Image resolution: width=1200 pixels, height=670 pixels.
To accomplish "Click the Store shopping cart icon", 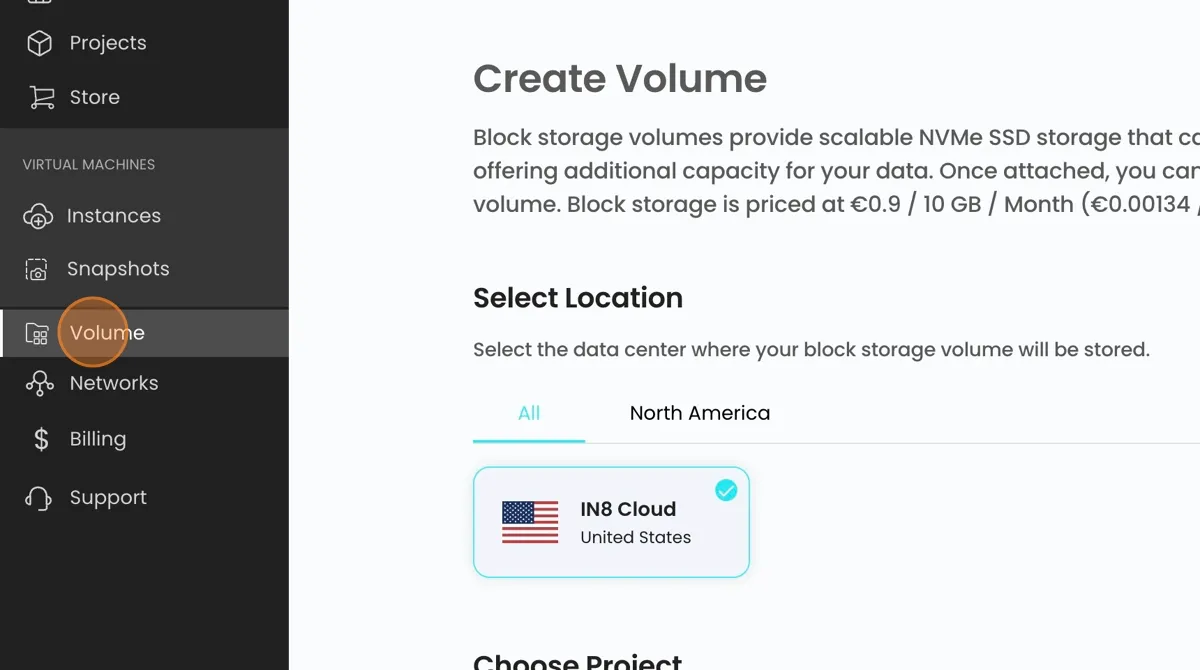I will tap(41, 97).
